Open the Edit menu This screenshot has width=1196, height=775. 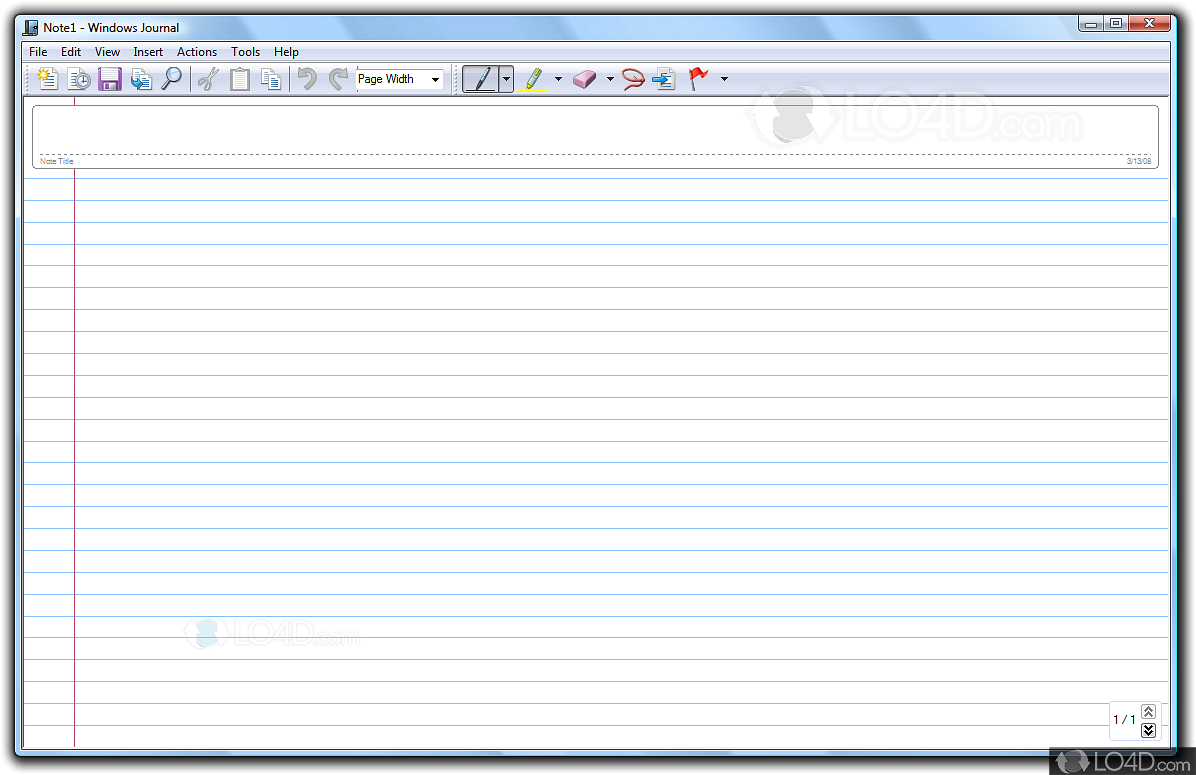coord(71,52)
